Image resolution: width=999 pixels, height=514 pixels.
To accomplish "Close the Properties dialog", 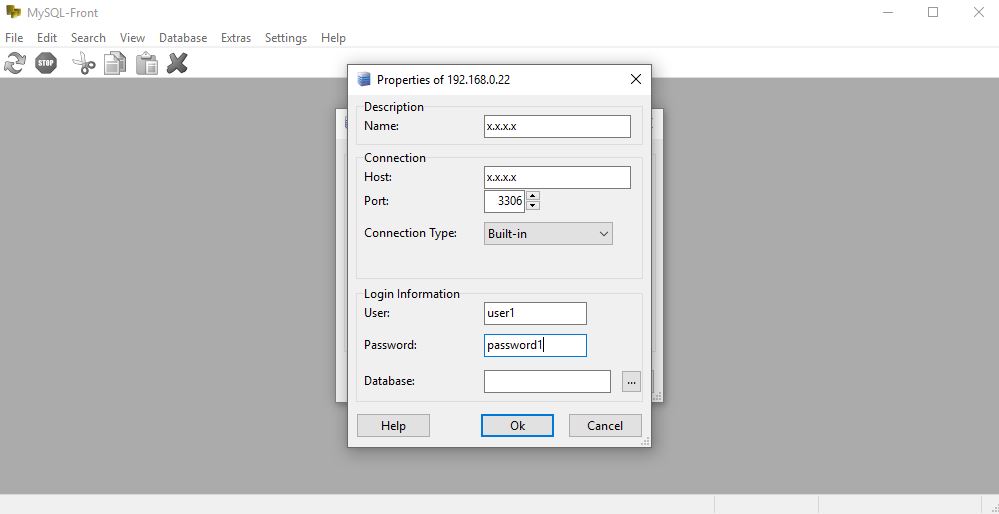I will [x=635, y=80].
